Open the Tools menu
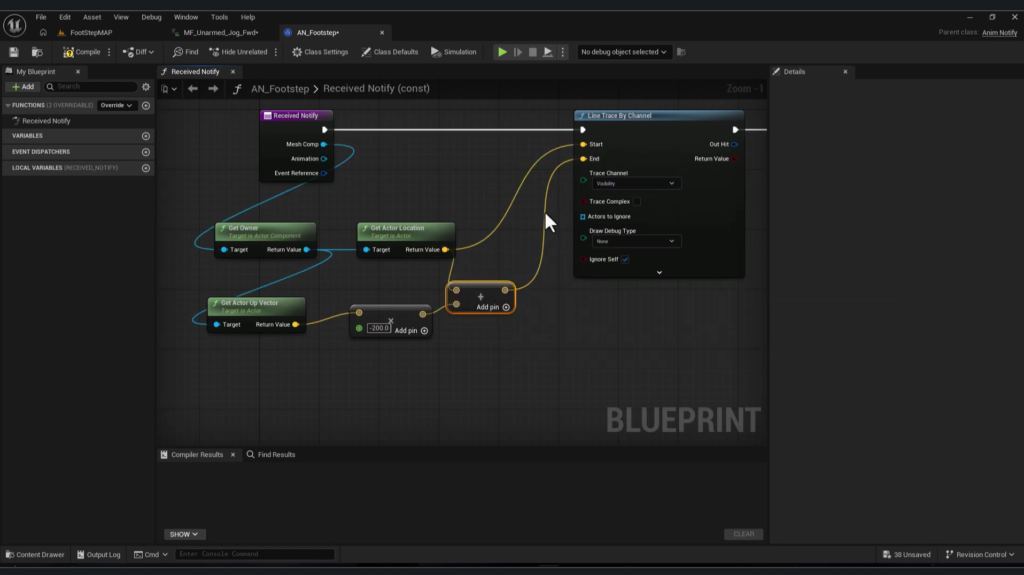The height and width of the screenshot is (575, 1024). pyautogui.click(x=219, y=17)
